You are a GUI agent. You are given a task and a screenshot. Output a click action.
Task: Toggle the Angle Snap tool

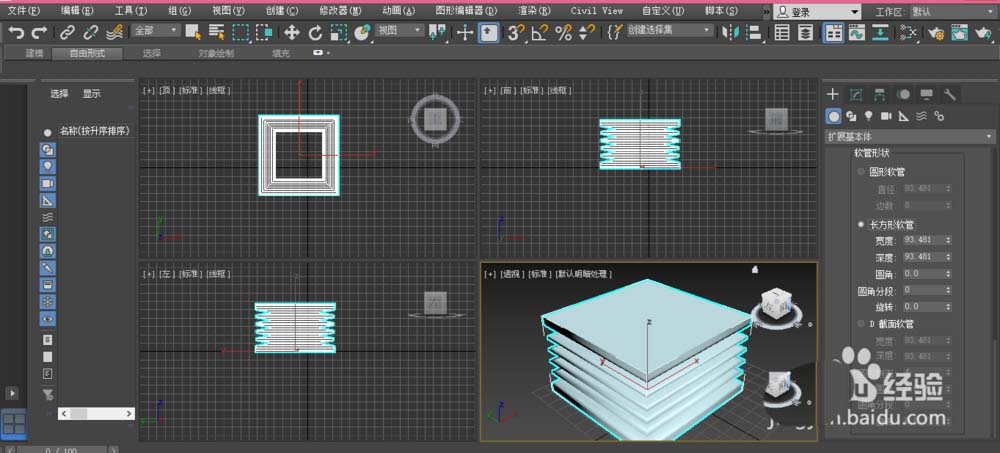540,32
